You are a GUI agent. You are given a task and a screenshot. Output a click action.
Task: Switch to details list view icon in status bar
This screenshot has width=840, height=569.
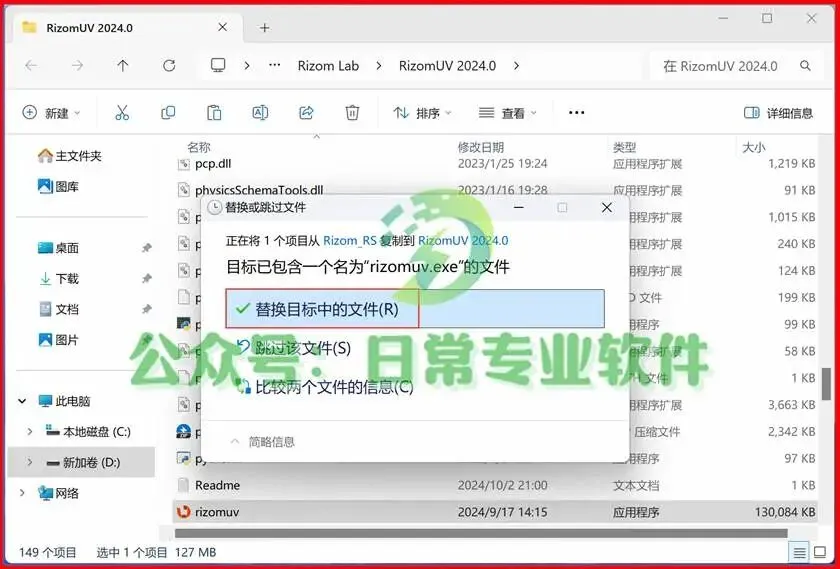799,552
